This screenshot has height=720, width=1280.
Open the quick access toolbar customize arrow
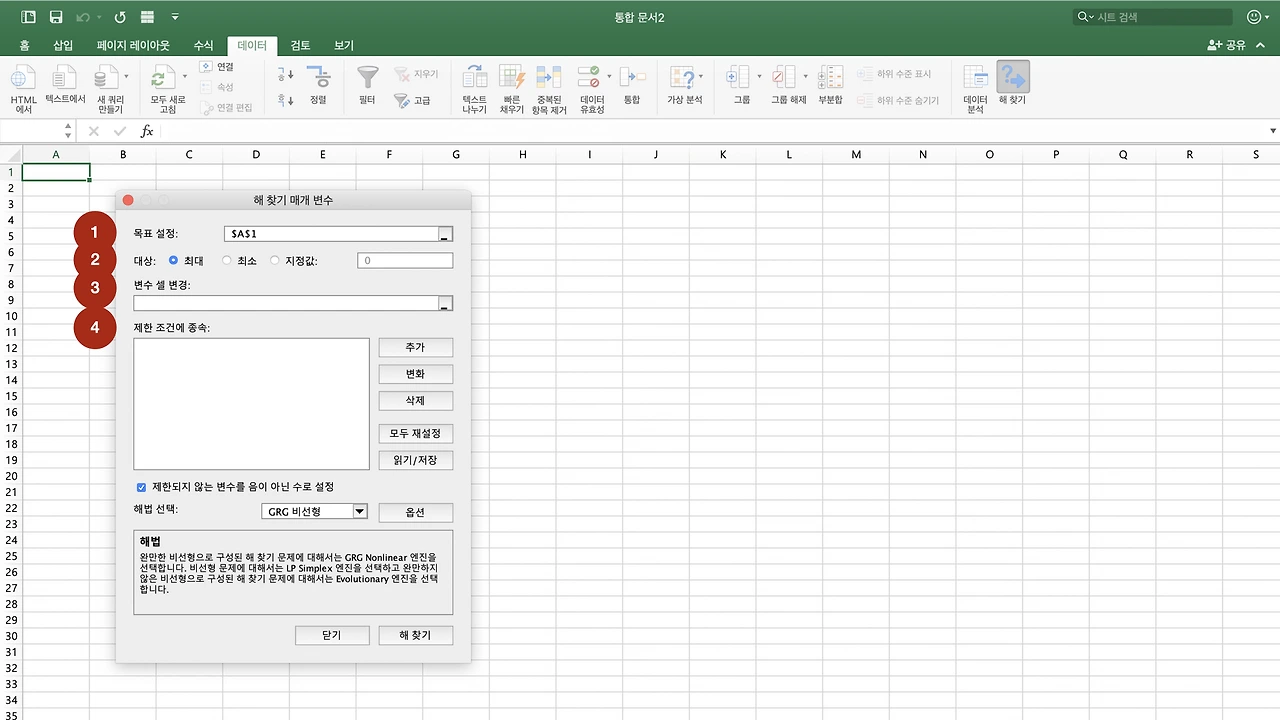click(x=176, y=17)
